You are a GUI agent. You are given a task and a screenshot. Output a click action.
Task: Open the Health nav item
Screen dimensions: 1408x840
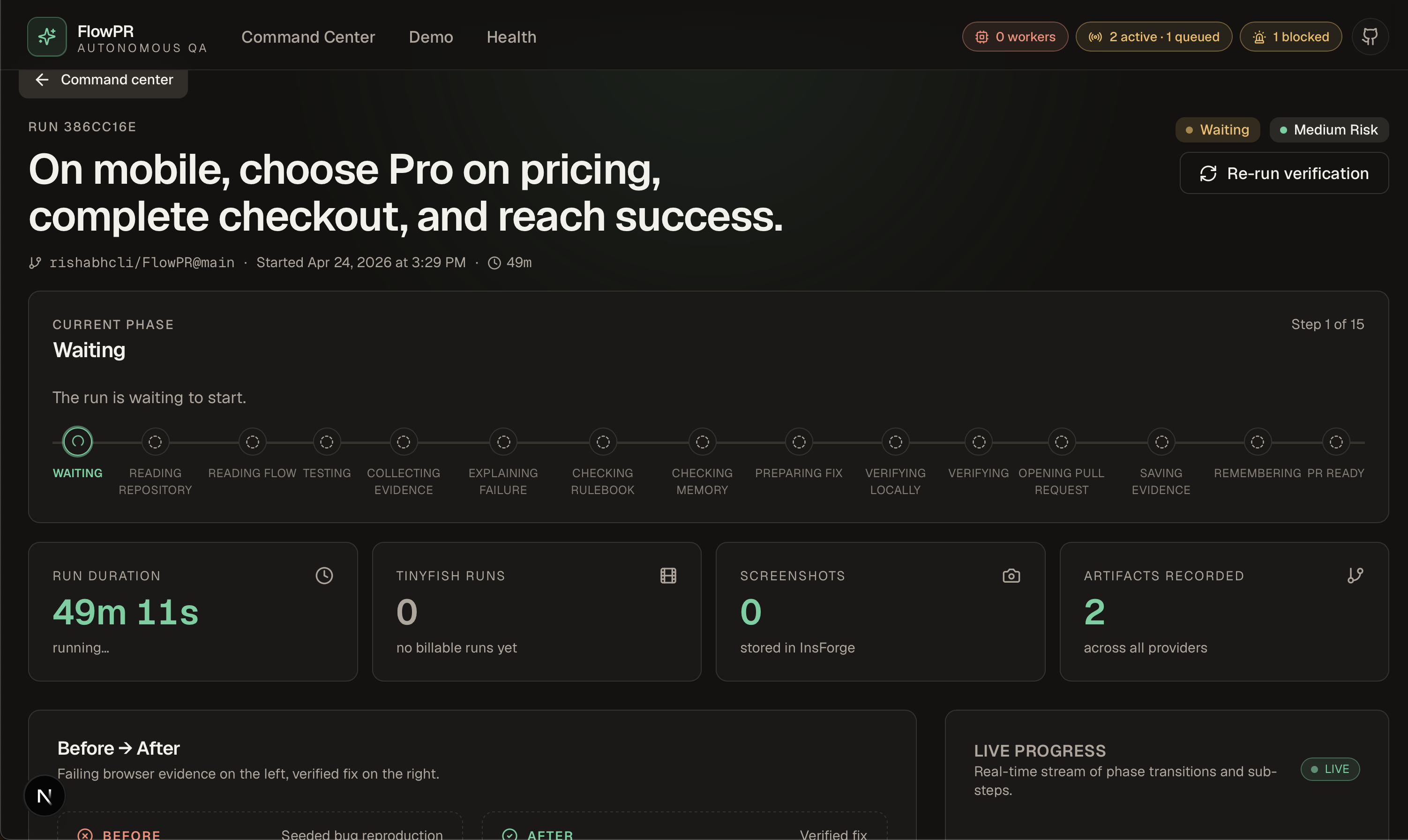point(511,37)
